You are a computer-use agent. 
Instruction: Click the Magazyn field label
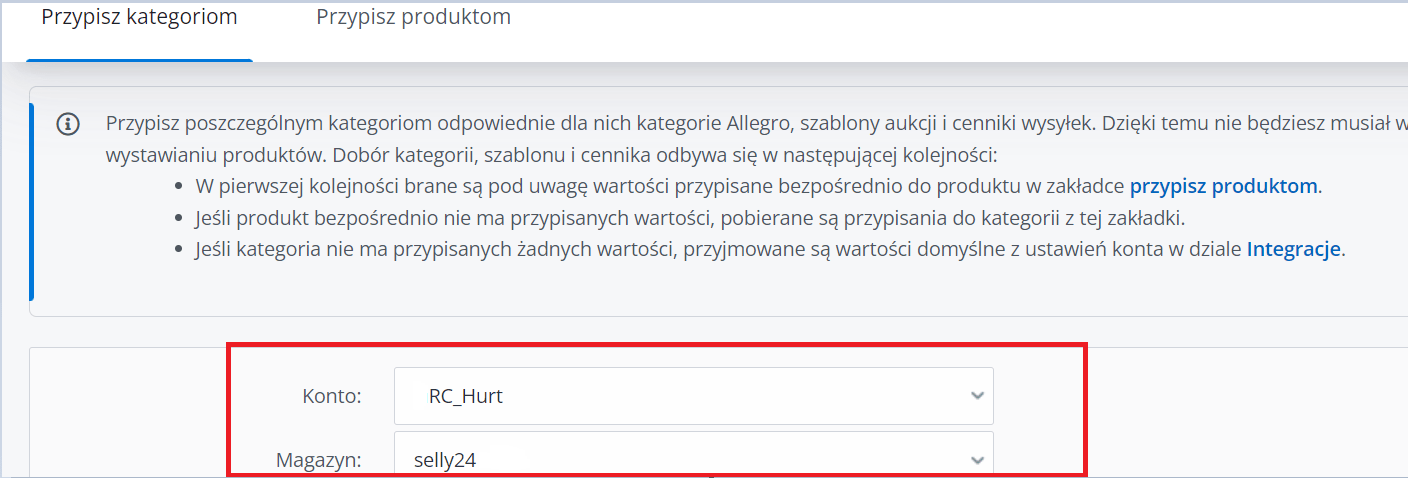click(318, 460)
